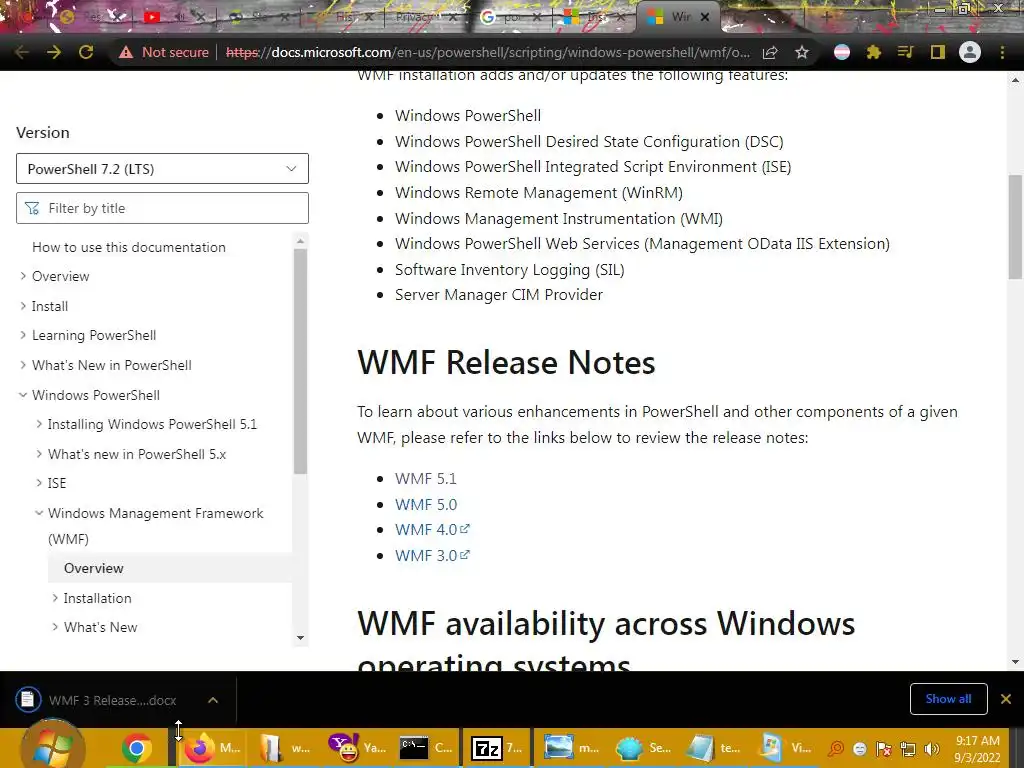Open the Windows Start orb
Screen dimensions: 1024x768
[53, 747]
